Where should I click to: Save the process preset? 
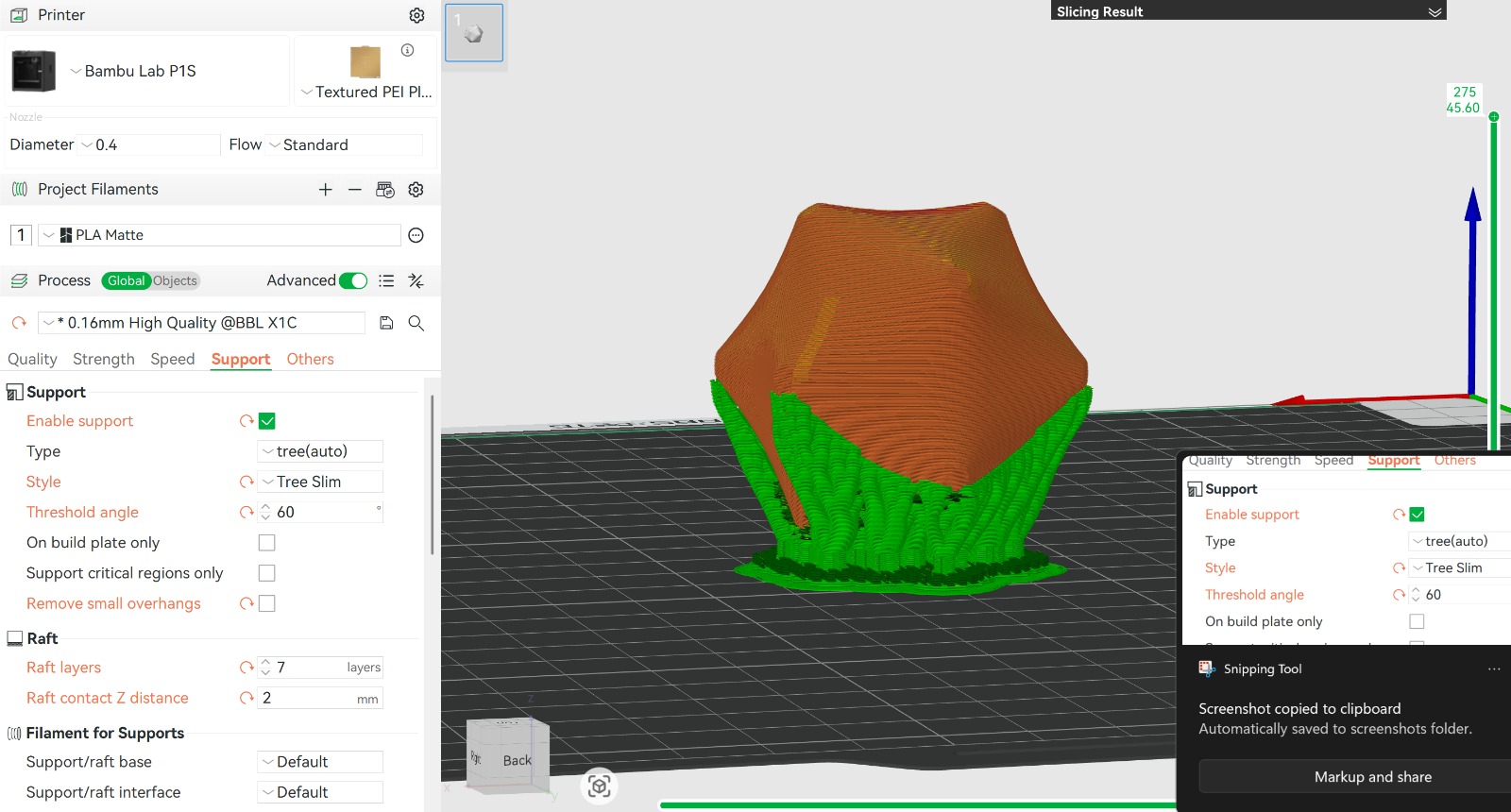tap(386, 323)
